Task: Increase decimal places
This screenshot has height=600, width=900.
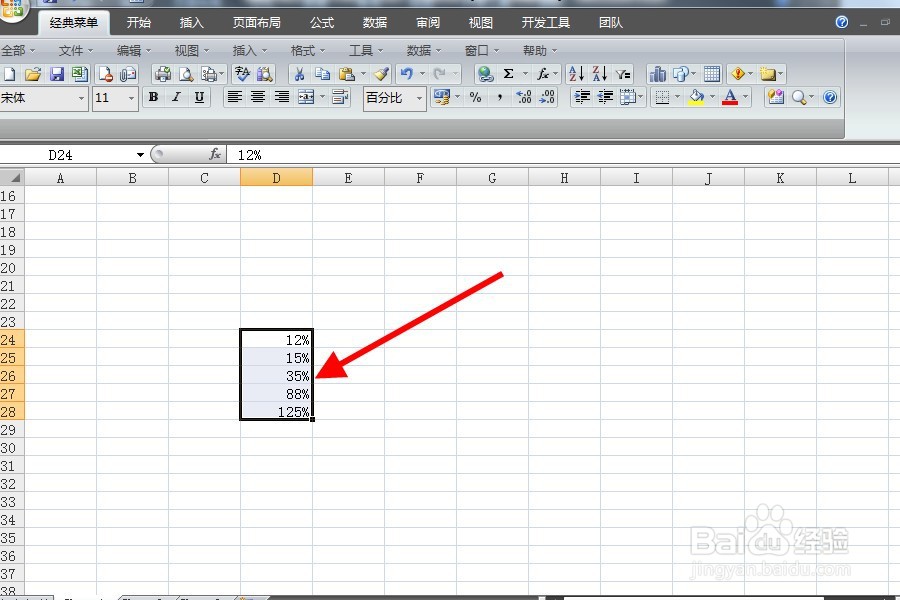Action: pos(523,98)
